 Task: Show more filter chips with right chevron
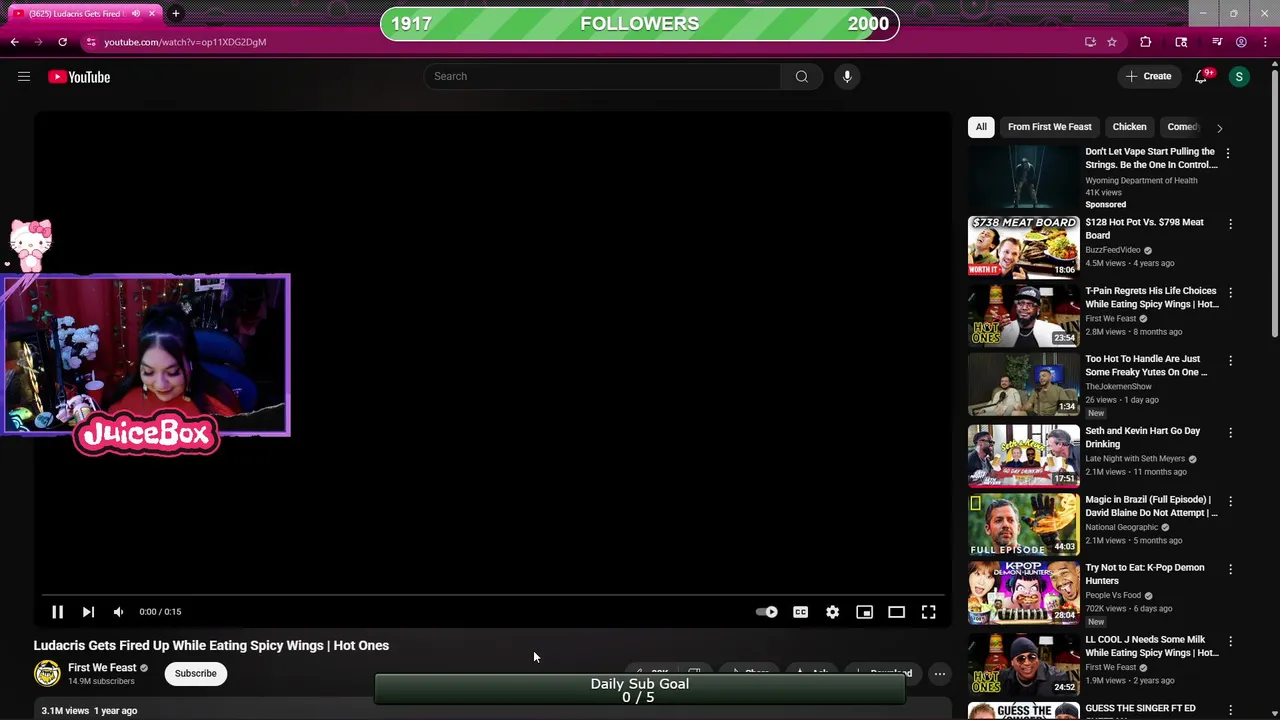[1219, 128]
